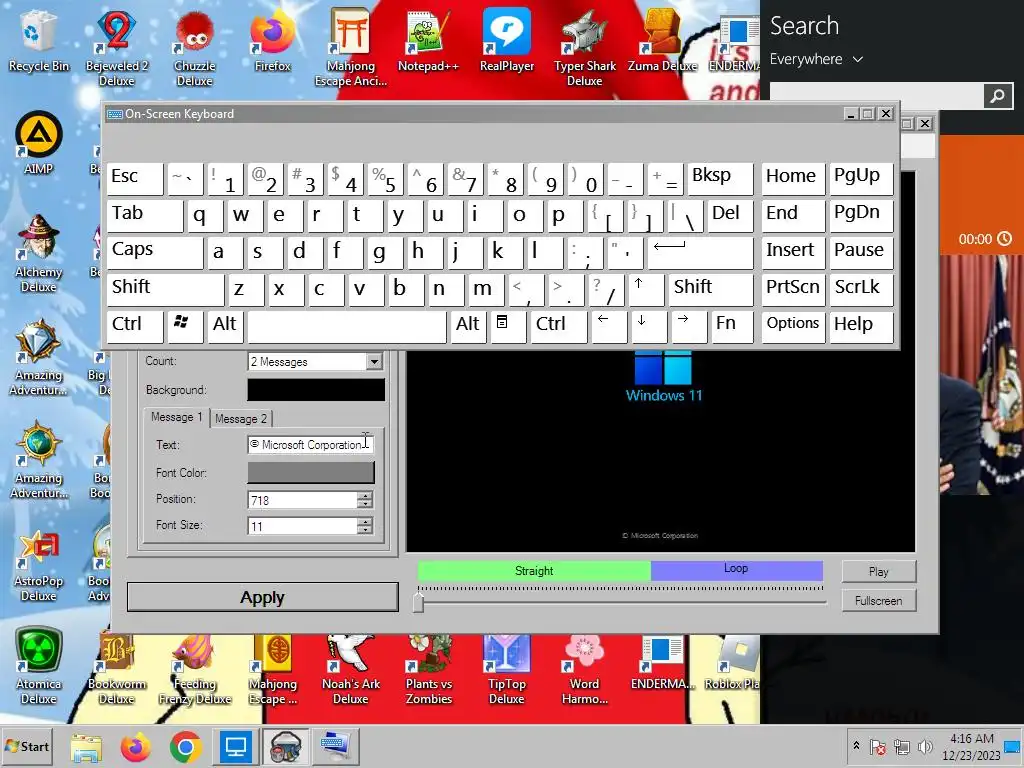Decrease Font Size with down arrow
The image size is (1024, 768).
[x=365, y=530]
